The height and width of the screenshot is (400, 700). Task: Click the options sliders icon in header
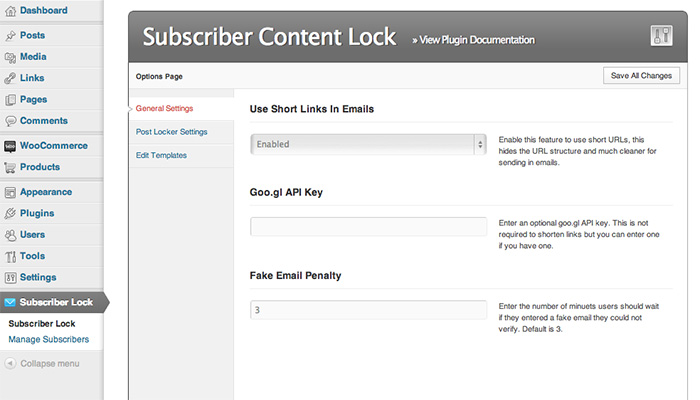661,36
